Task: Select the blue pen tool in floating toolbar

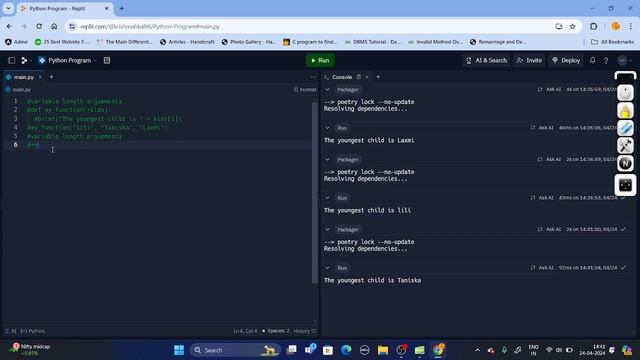Action: point(625,128)
